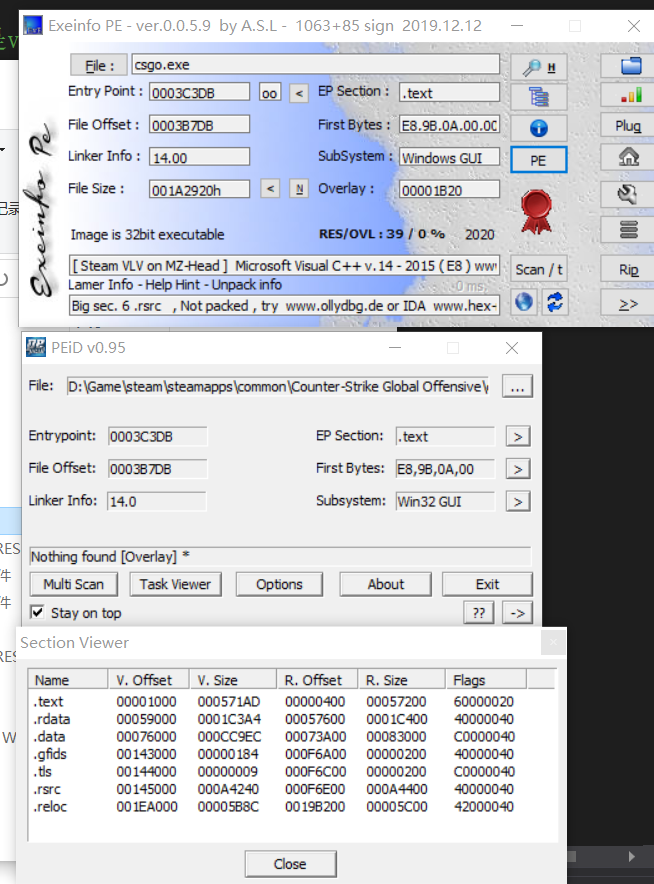654x884 pixels.
Task: Click the ?? button in PEiD
Action: click(479, 613)
